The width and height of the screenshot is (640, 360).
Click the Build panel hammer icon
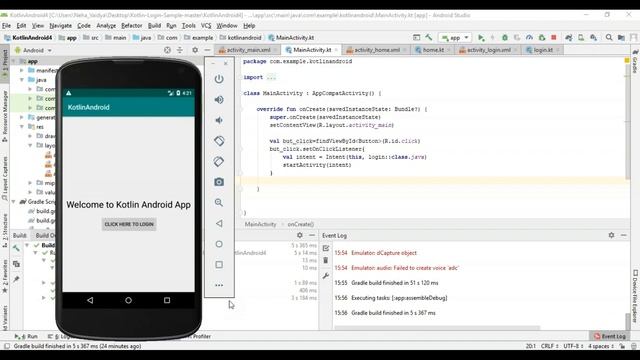16,249
